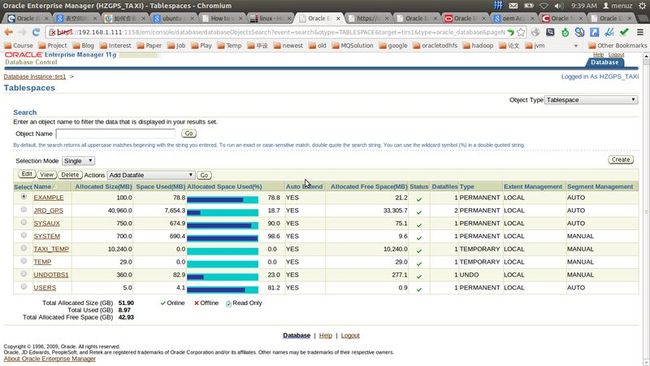Open the Selection Mode Single dropdown
Image resolution: width=650 pixels, height=366 pixels.
pyautogui.click(x=78, y=161)
